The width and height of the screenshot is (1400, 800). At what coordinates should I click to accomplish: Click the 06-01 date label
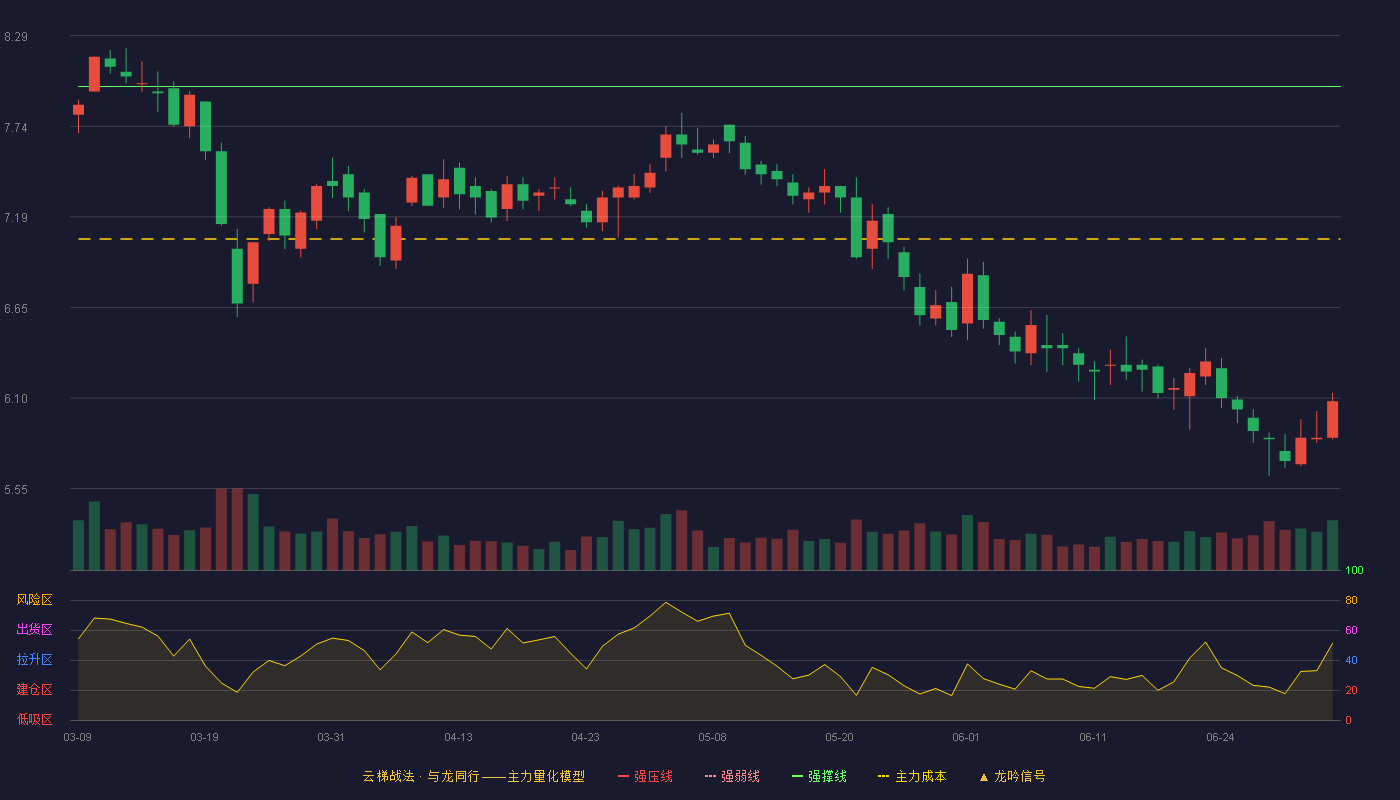coord(967,738)
